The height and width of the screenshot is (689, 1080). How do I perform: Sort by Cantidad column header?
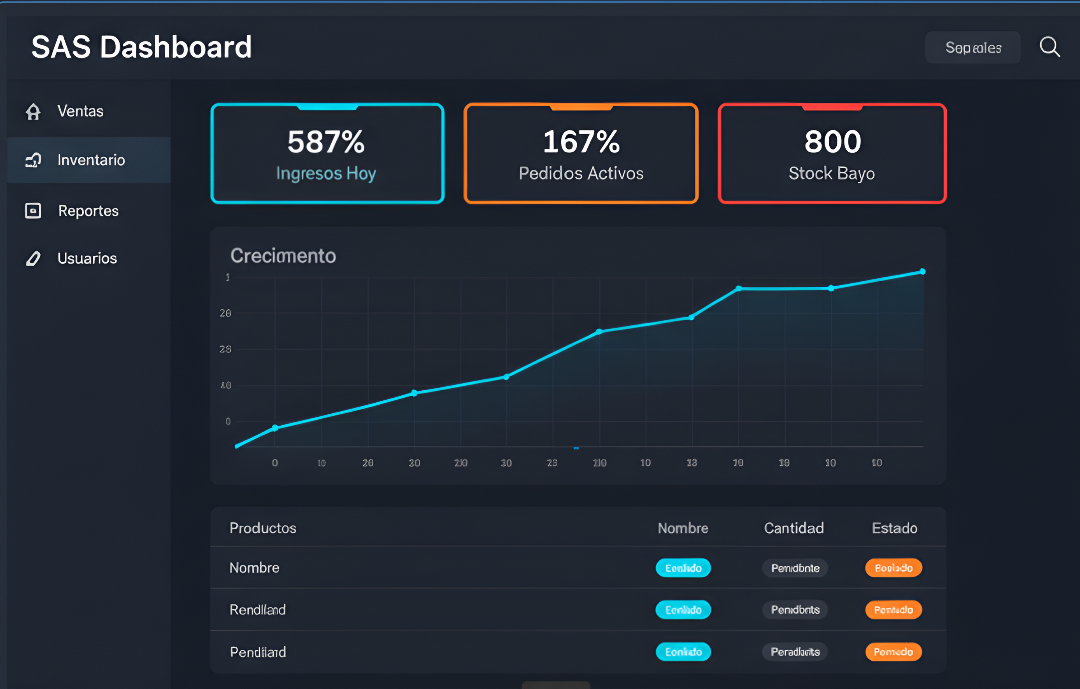[794, 528]
